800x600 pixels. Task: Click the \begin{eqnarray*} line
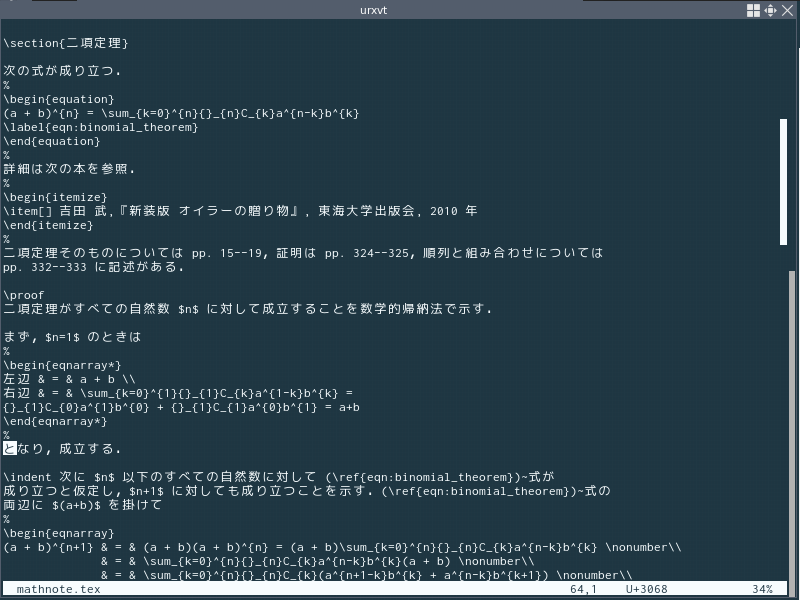click(x=62, y=365)
